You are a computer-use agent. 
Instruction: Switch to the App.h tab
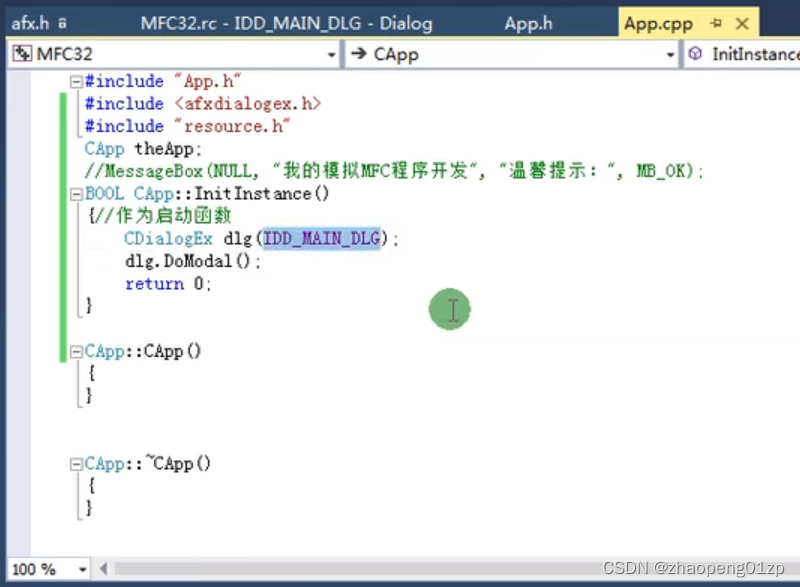click(x=528, y=23)
